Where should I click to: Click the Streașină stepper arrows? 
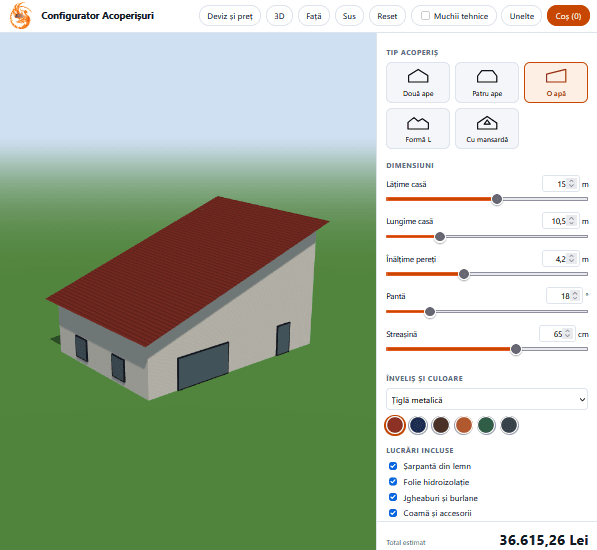[568, 334]
